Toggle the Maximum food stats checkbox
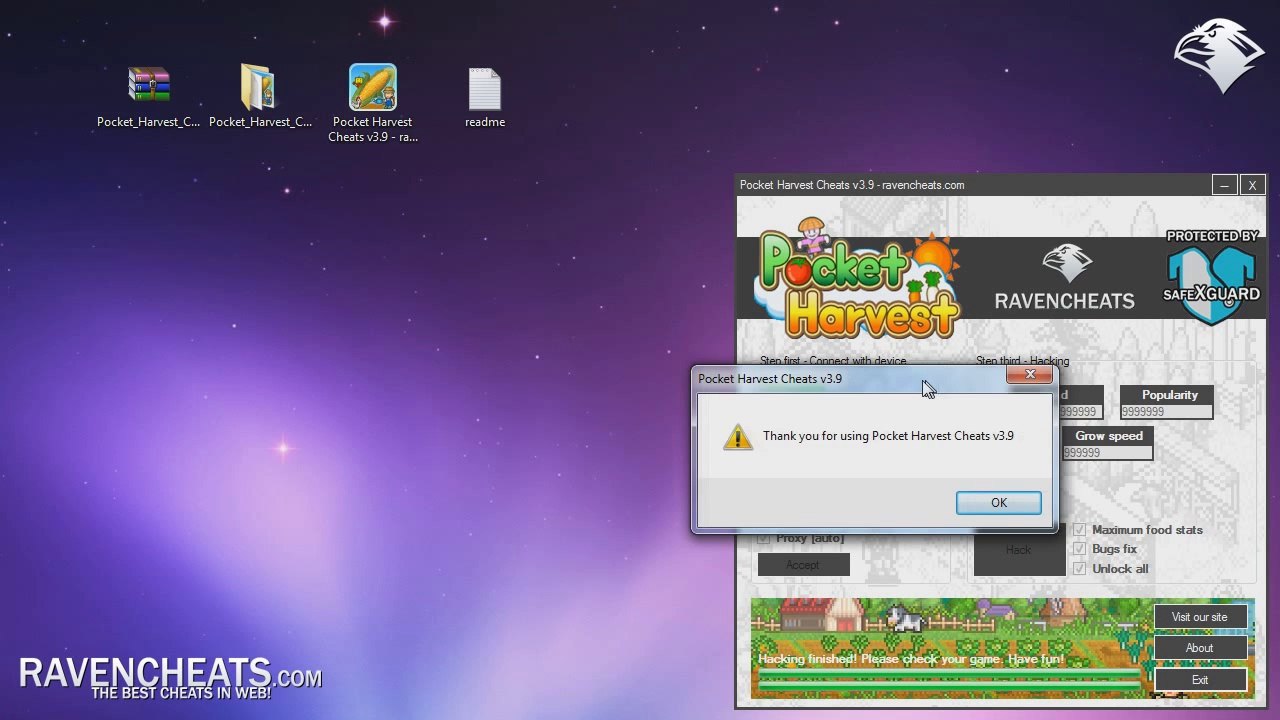Viewport: 1280px width, 720px height. coord(1079,530)
